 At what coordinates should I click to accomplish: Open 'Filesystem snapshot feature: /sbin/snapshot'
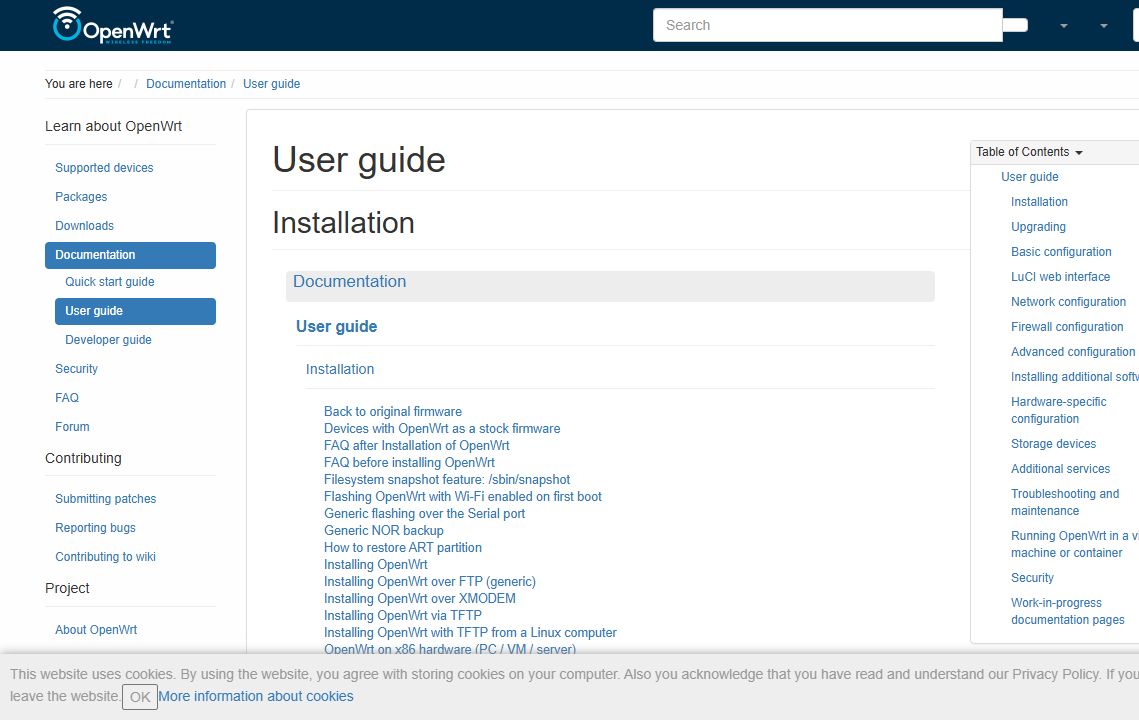pyautogui.click(x=447, y=480)
